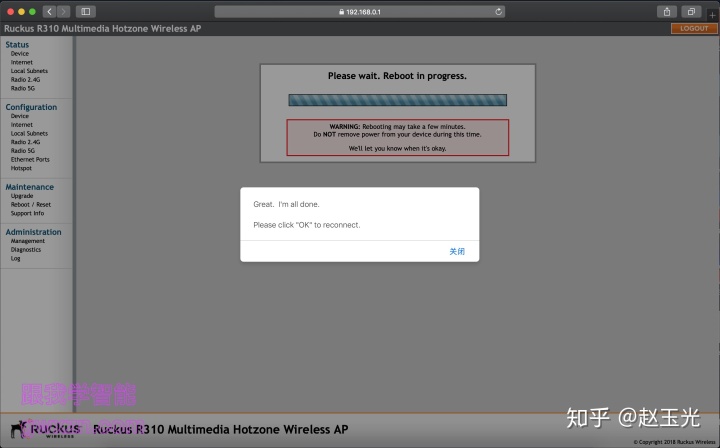The height and width of the screenshot is (448, 720).
Task: Click the reload icon in address bar
Action: [x=498, y=12]
